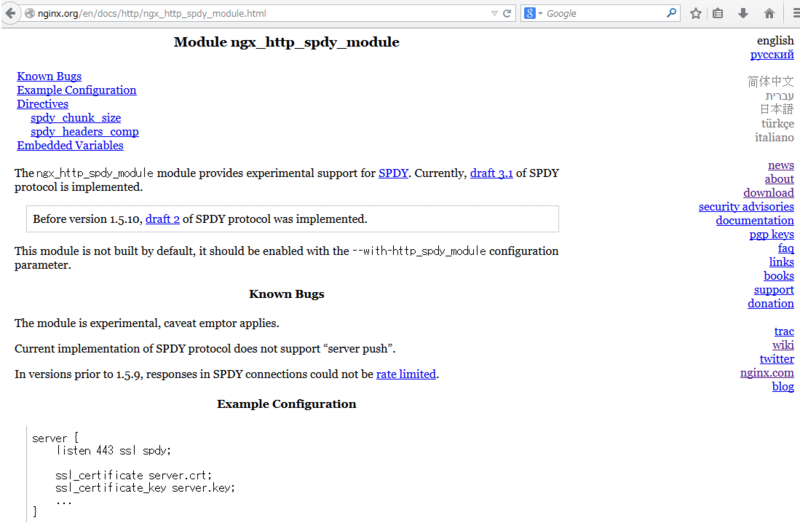Follow the SPDY protocol link
800x523 pixels.
[x=393, y=173]
